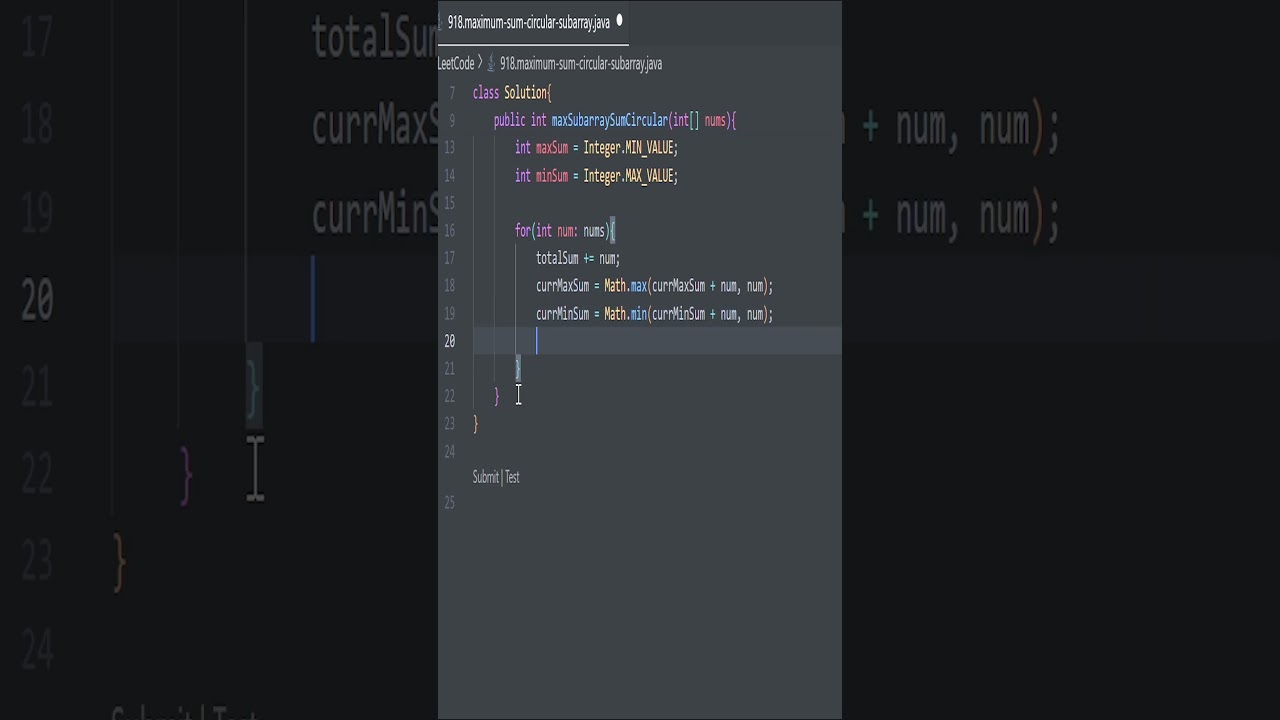Click line number 7 in the gutter
This screenshot has height=720, width=1280.
coord(451,93)
